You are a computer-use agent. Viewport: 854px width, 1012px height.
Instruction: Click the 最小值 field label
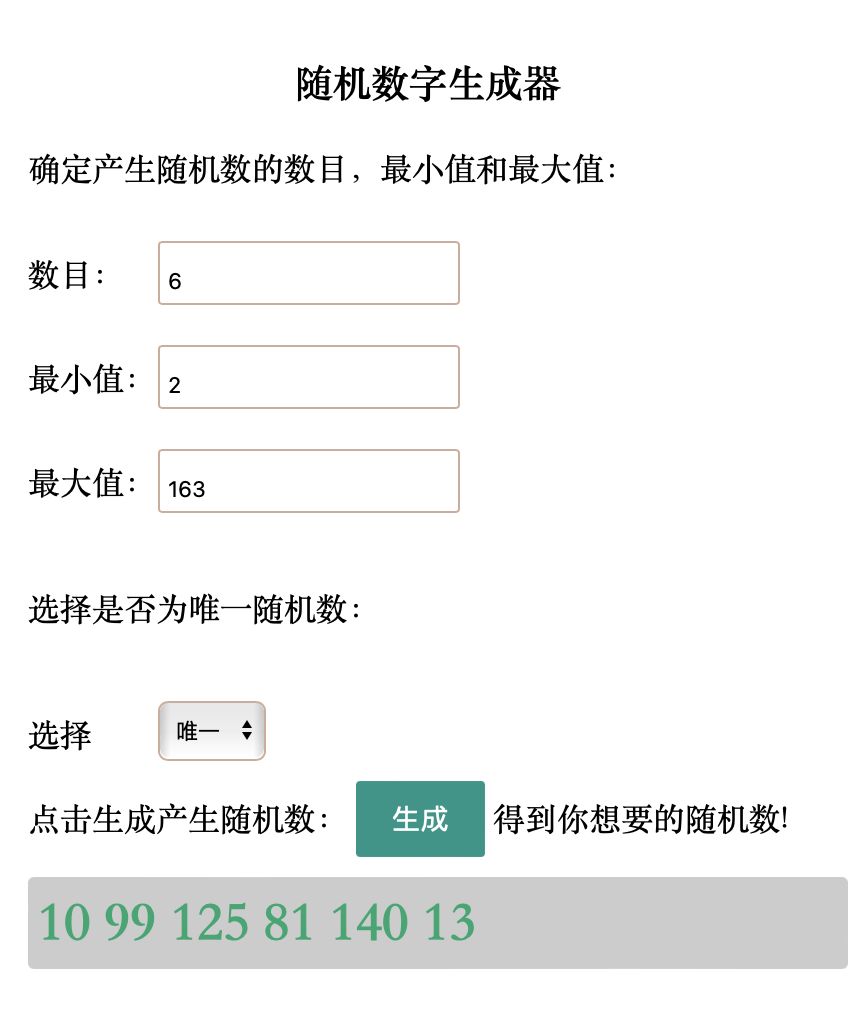[82, 379]
